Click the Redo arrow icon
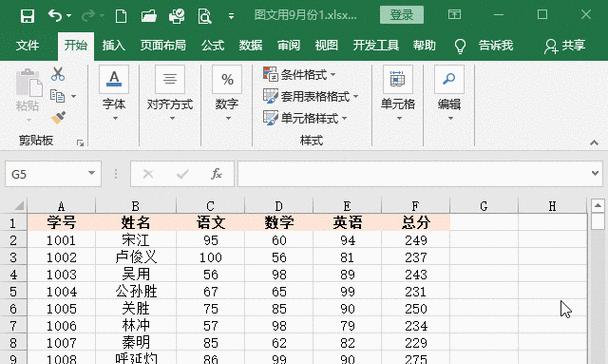 pos(88,16)
